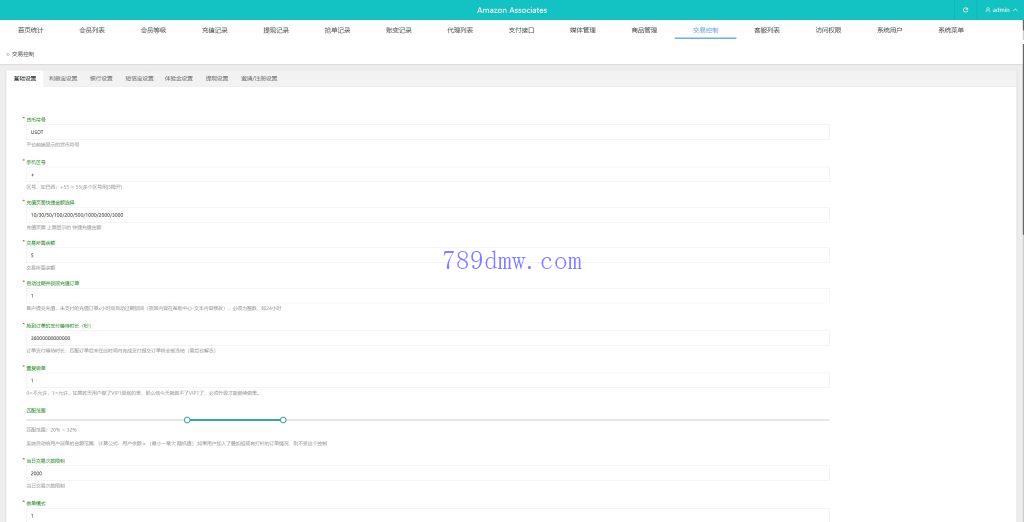Open the 商品管理 menu
This screenshot has width=1024, height=522.
click(644, 31)
